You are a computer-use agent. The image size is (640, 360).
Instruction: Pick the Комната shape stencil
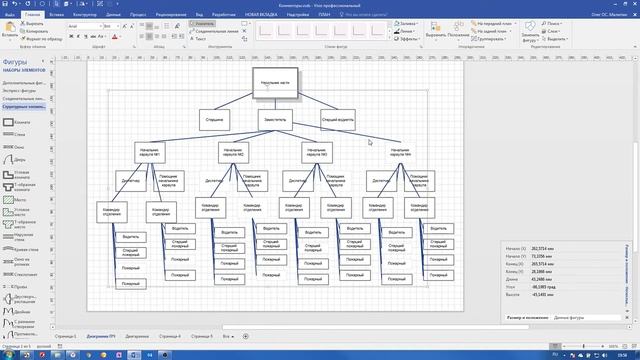(16, 122)
